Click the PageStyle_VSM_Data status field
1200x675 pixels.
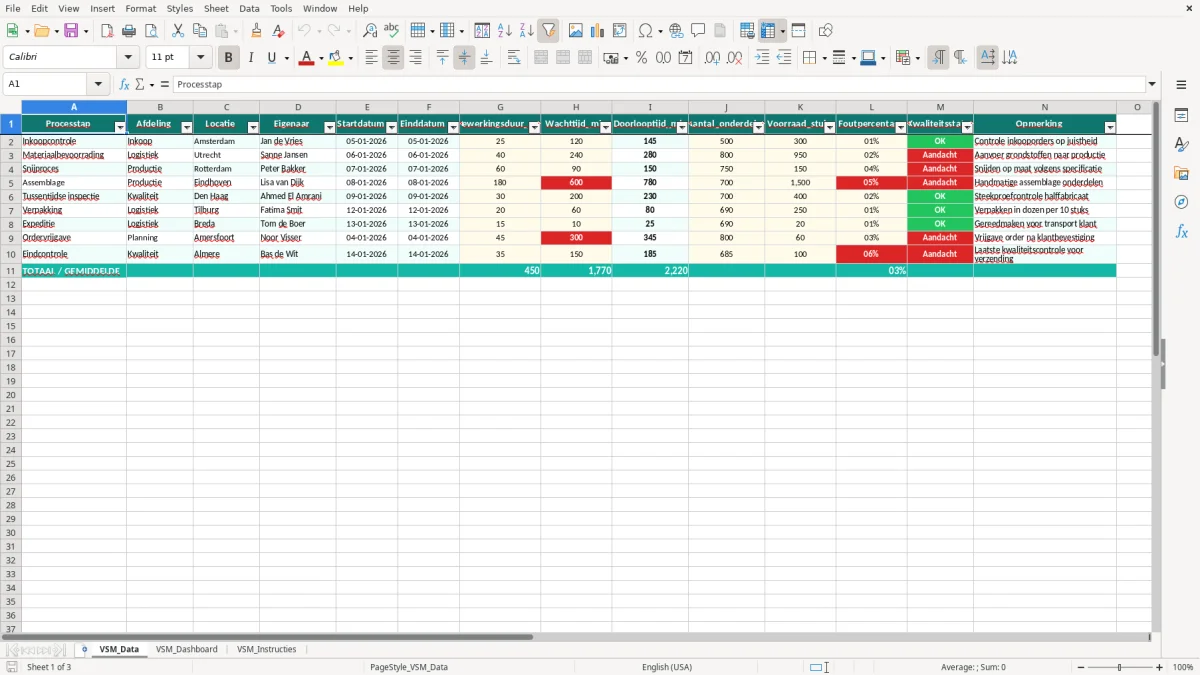[409, 667]
